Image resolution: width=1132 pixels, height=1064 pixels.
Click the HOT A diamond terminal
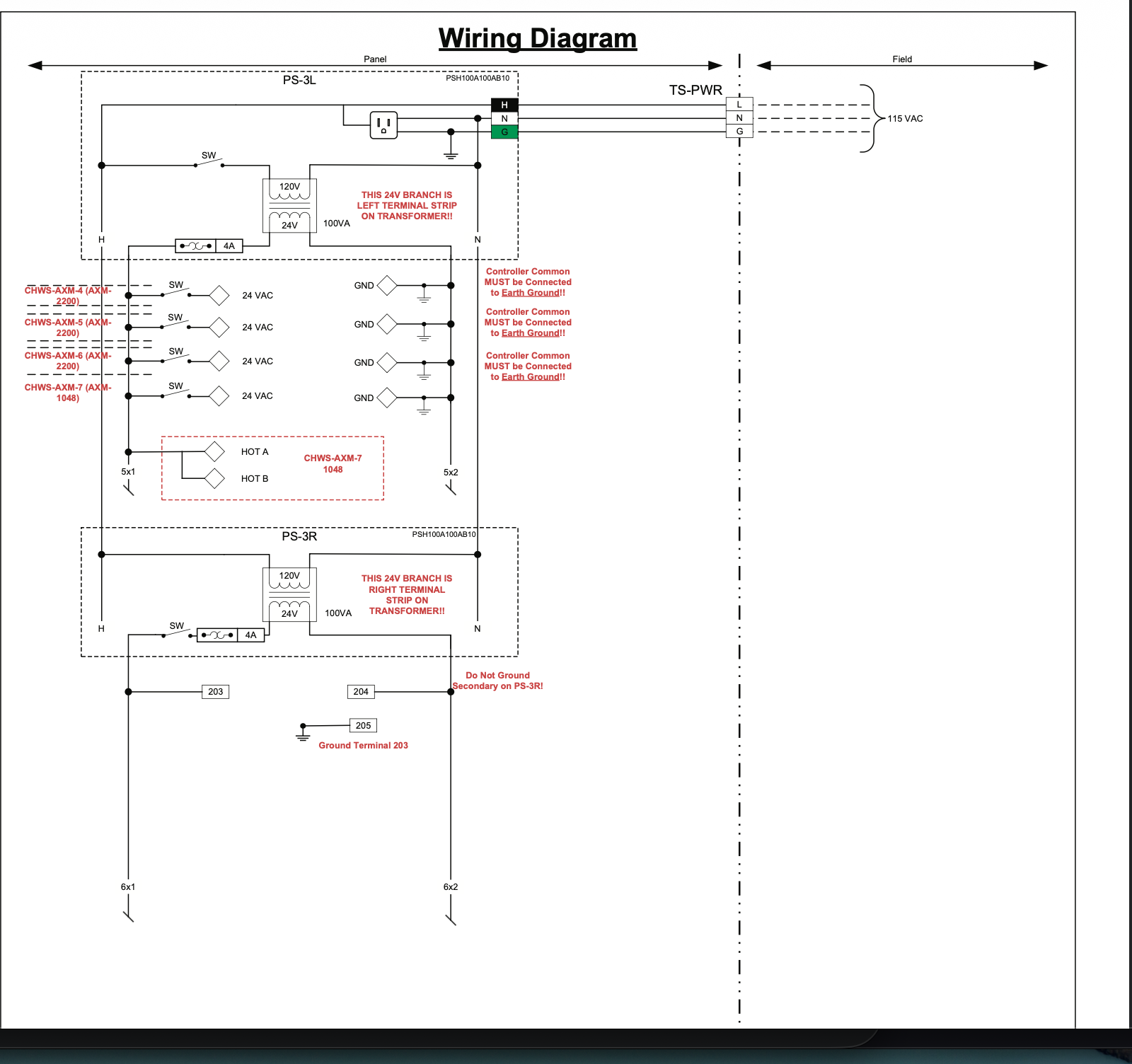[214, 451]
